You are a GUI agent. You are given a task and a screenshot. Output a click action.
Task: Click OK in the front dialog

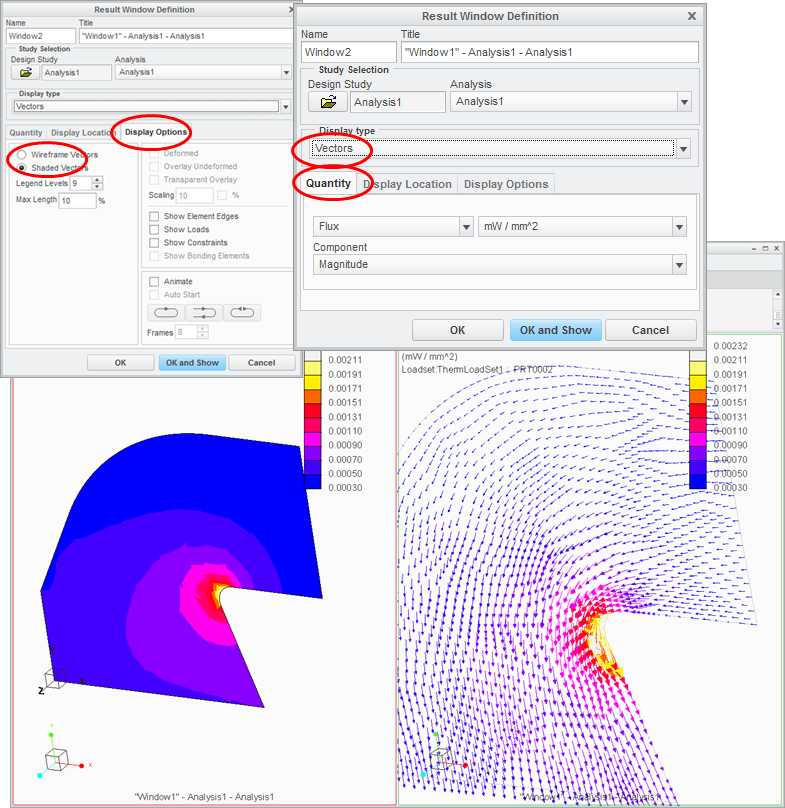(457, 330)
